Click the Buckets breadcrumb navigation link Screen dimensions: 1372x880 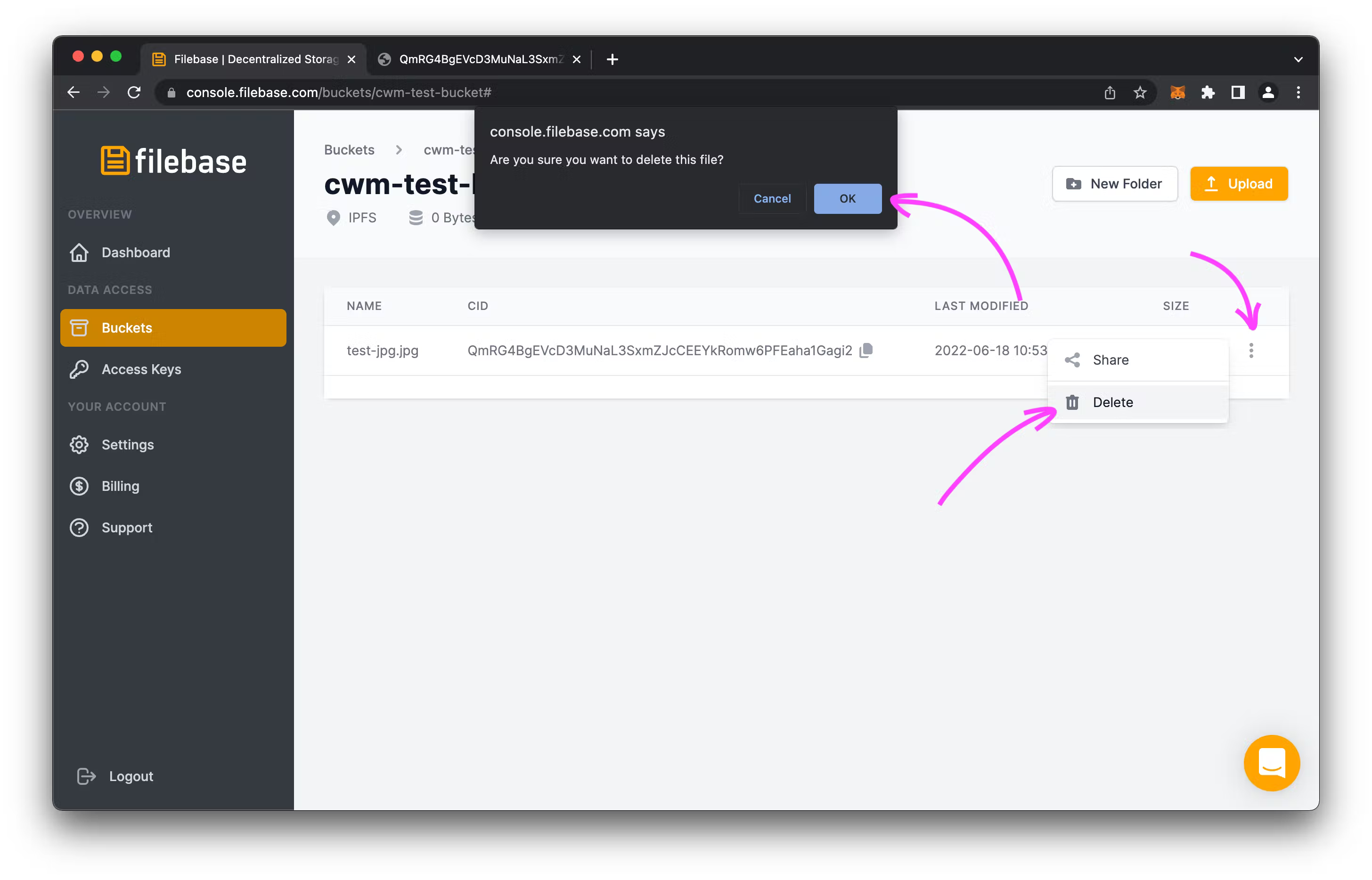pos(349,150)
